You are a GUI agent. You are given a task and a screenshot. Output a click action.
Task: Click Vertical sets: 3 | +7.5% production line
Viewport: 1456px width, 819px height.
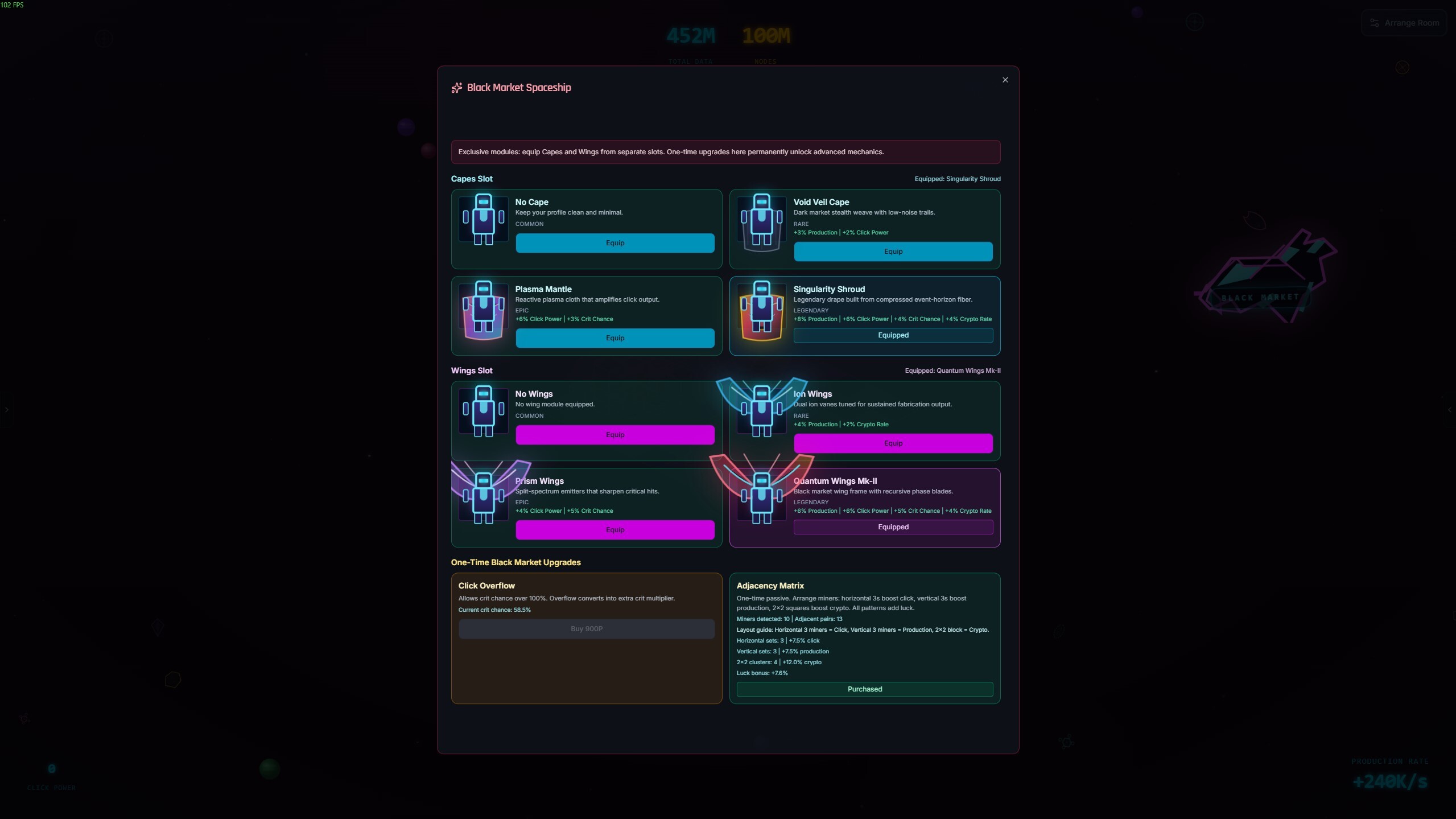[782, 652]
